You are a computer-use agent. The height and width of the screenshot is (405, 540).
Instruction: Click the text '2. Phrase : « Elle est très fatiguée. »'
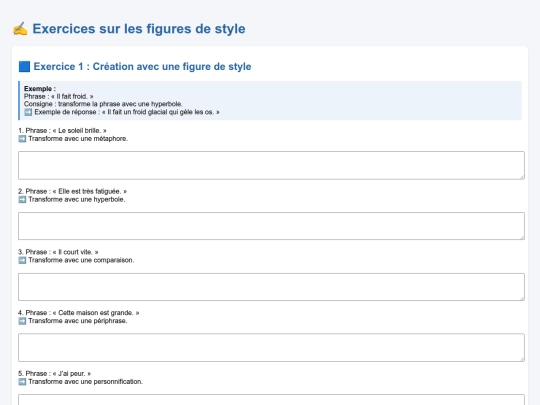[72, 191]
